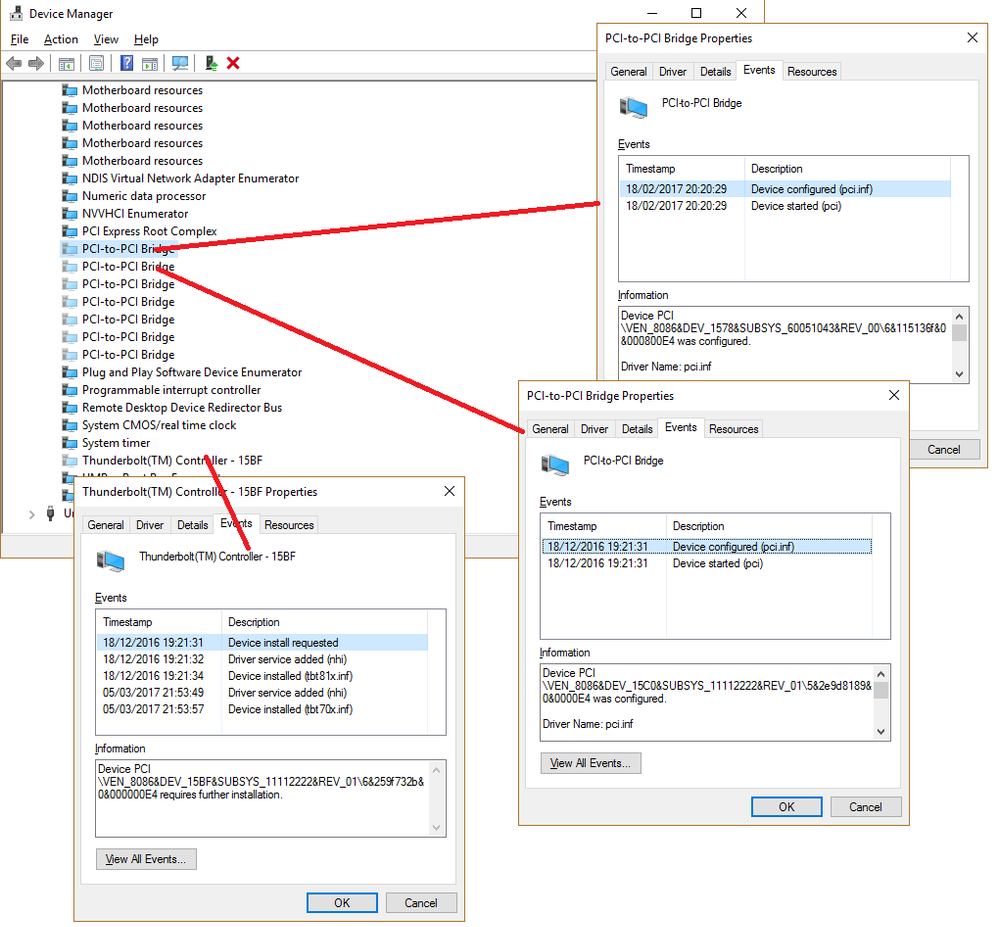Go back using the toolbar Back arrow

point(13,63)
